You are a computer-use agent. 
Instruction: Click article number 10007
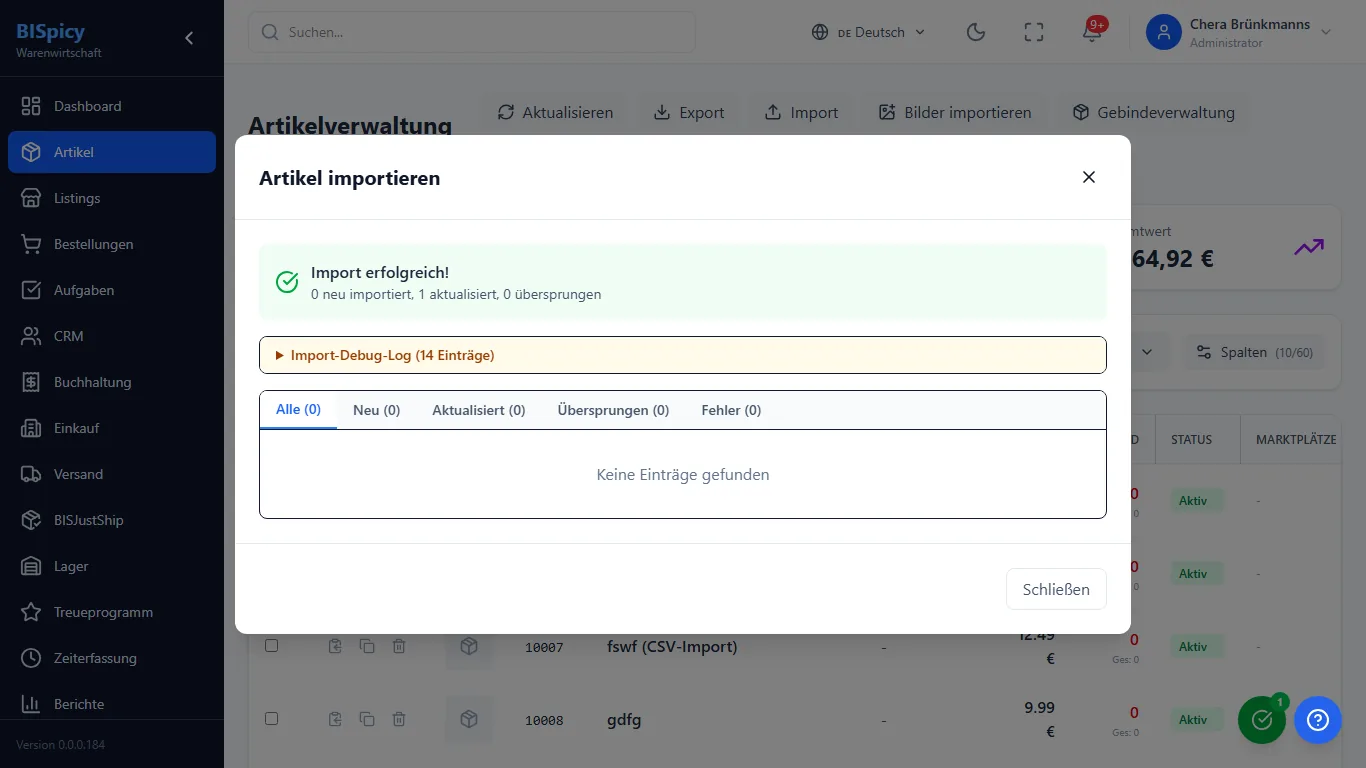coord(544,648)
